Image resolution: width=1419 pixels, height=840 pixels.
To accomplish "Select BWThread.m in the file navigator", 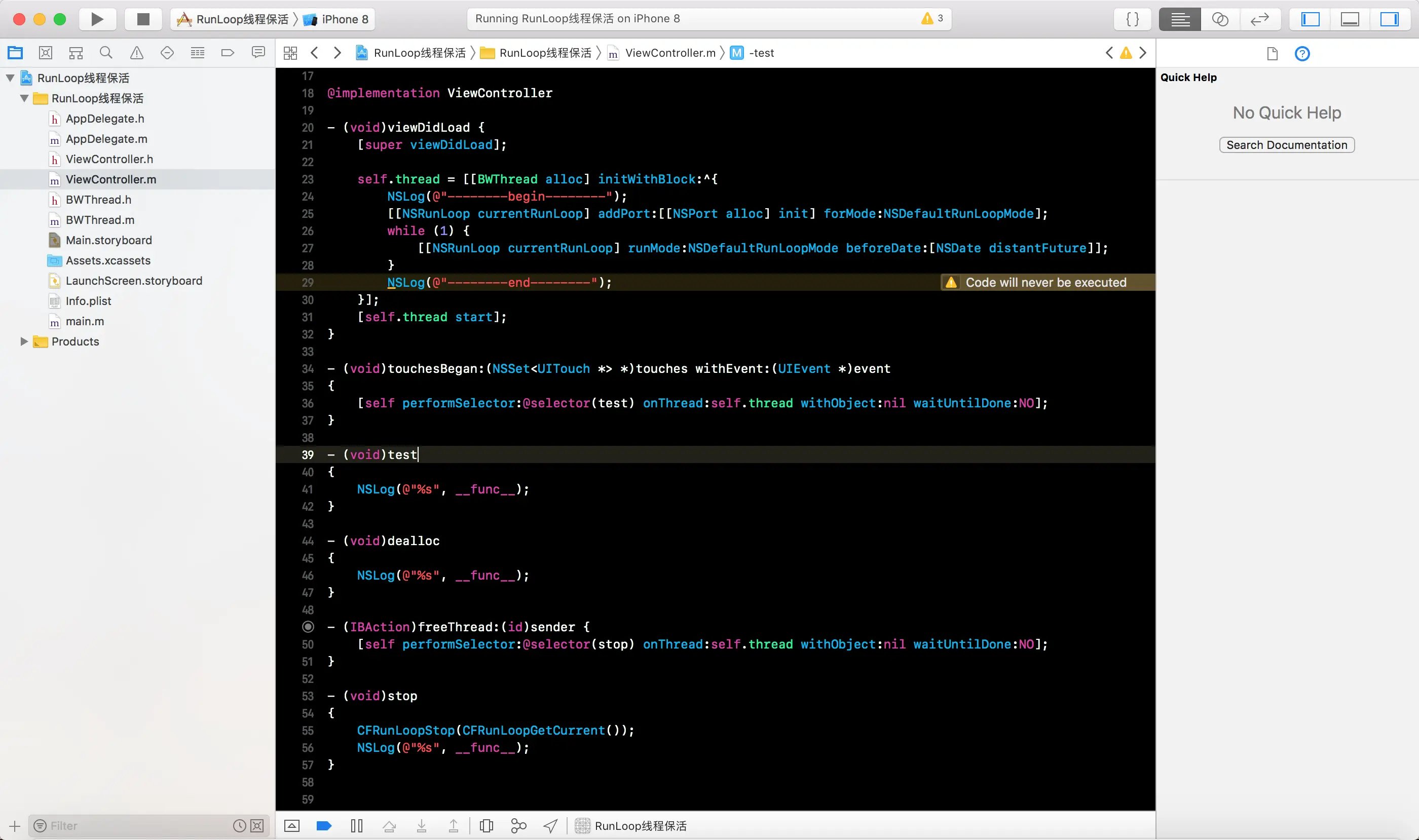I will coord(100,219).
